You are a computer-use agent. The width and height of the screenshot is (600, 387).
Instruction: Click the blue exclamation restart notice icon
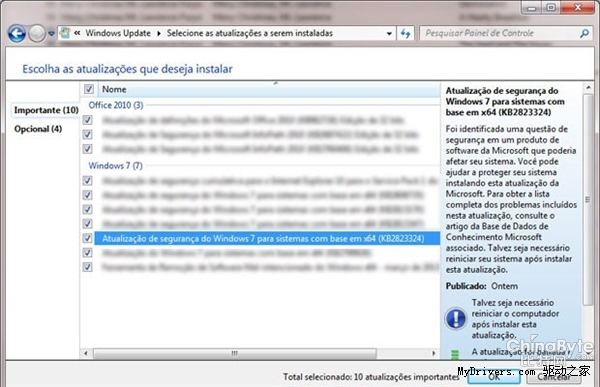456,318
